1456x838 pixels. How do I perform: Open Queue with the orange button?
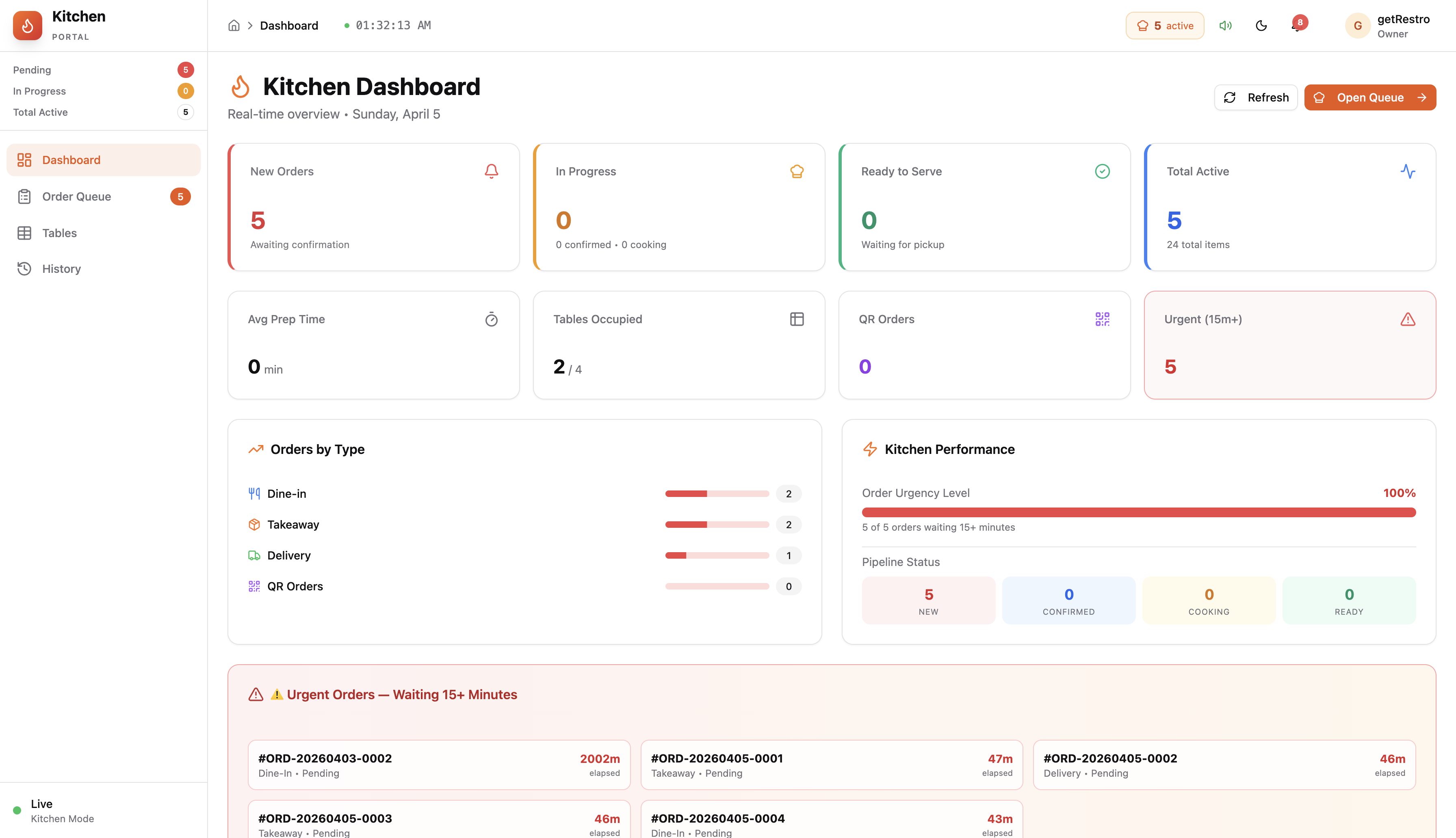click(x=1370, y=97)
